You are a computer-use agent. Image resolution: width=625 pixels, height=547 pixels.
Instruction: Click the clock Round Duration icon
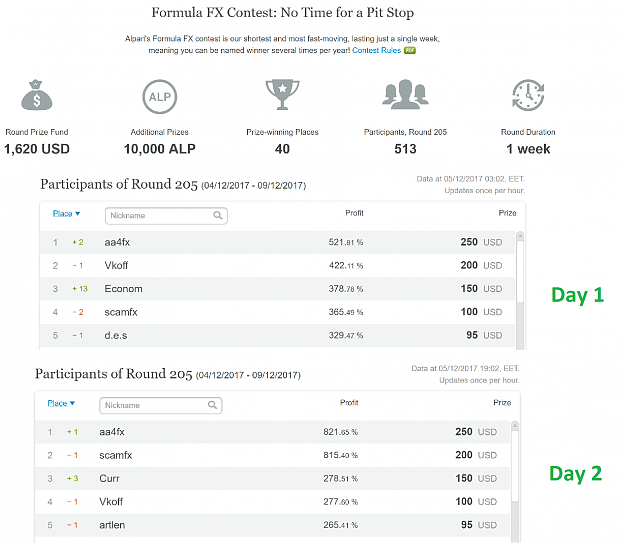pos(528,95)
